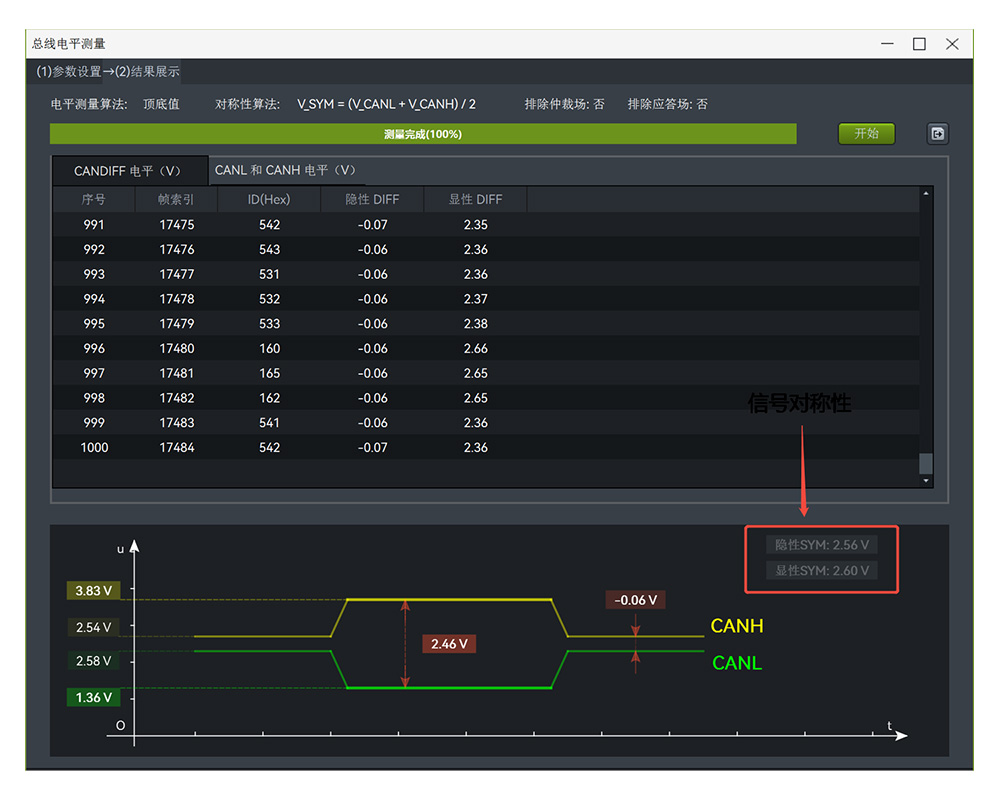Click the 2.54 V voltage label
Image resolution: width=1000 pixels, height=800 pixels.
[x=93, y=628]
